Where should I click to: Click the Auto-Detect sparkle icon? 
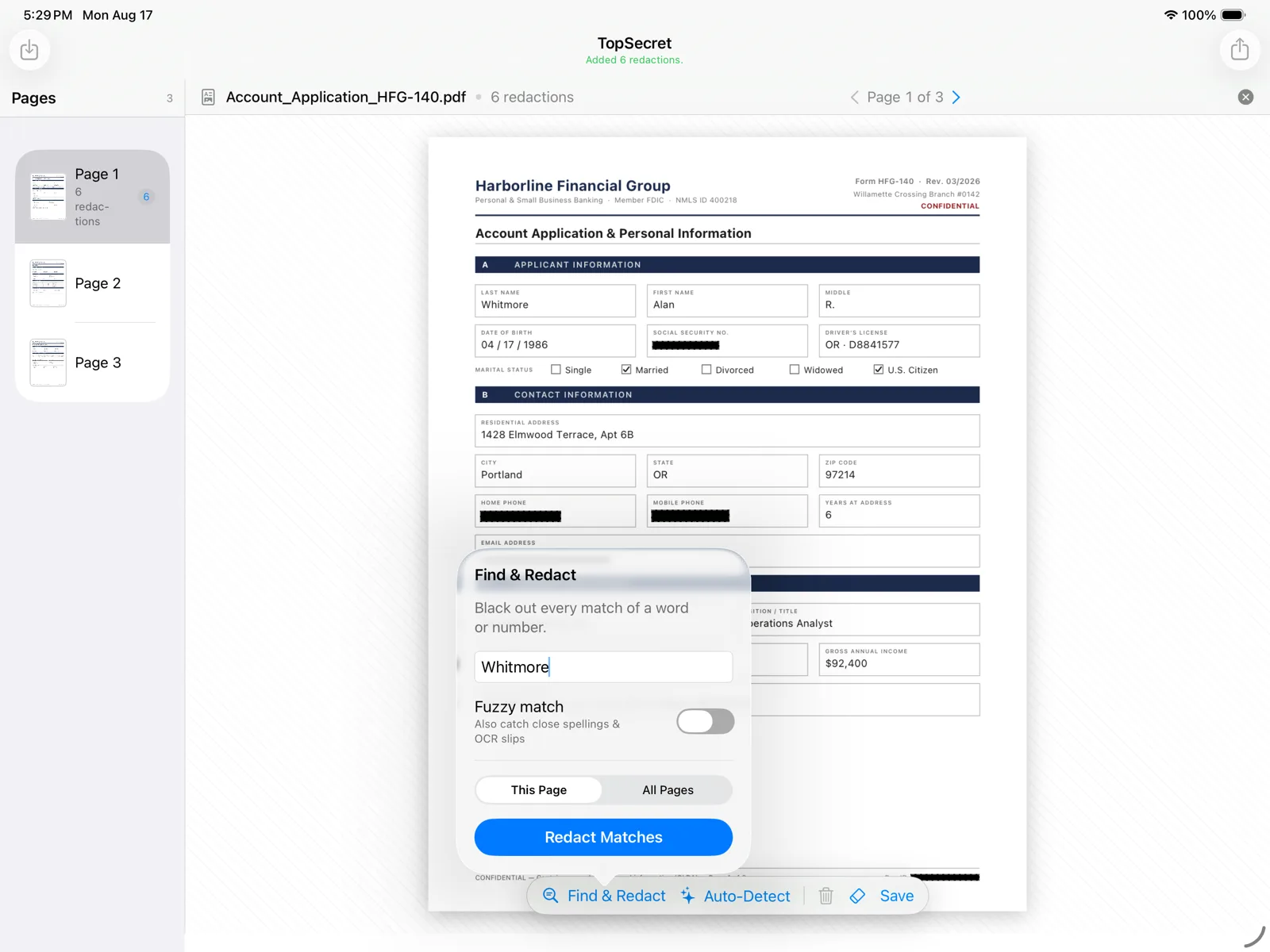(687, 896)
